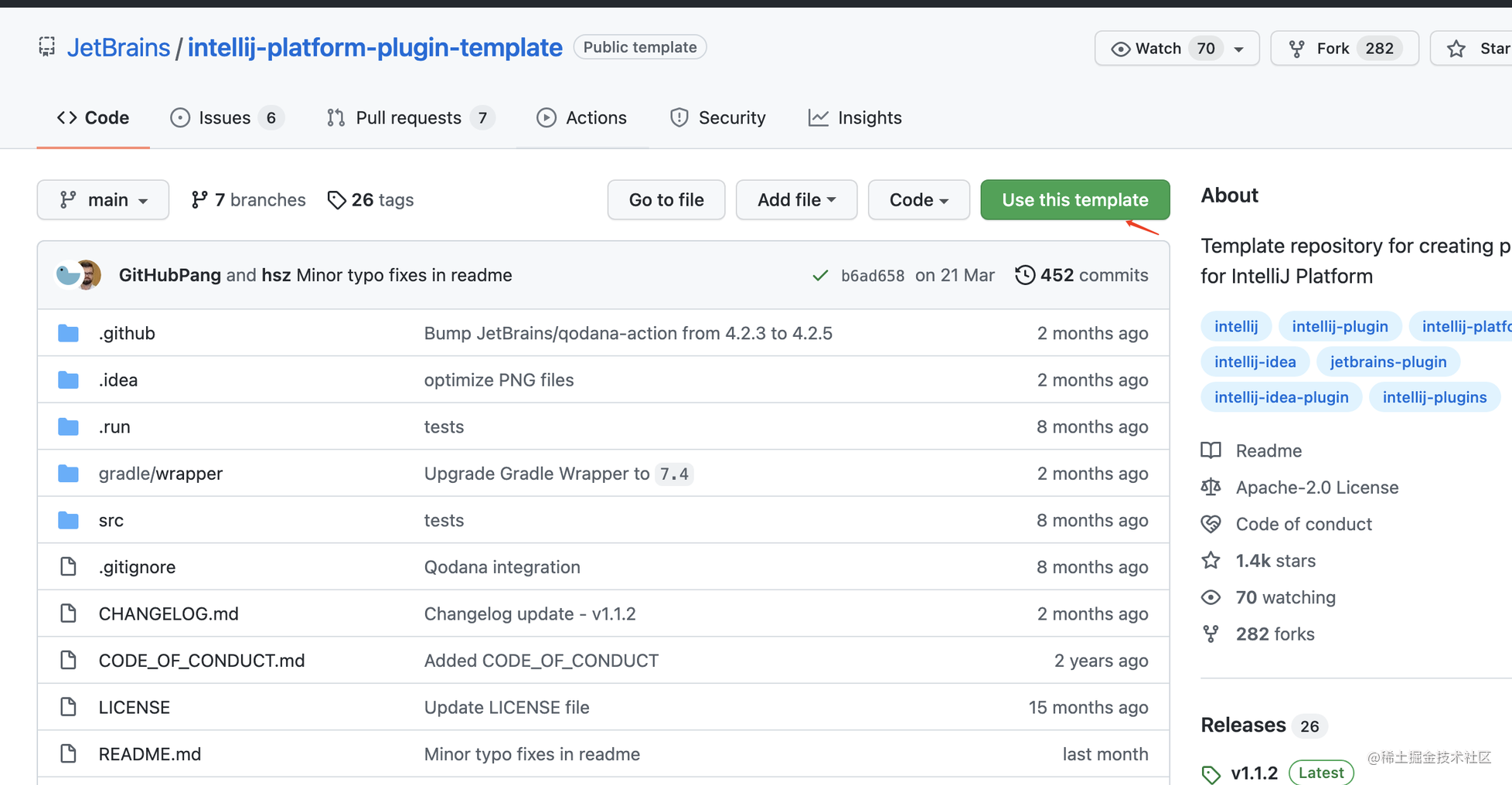Screen dimensions: 1512x785
Task: Select the intellij topic tag
Action: [1236, 327]
